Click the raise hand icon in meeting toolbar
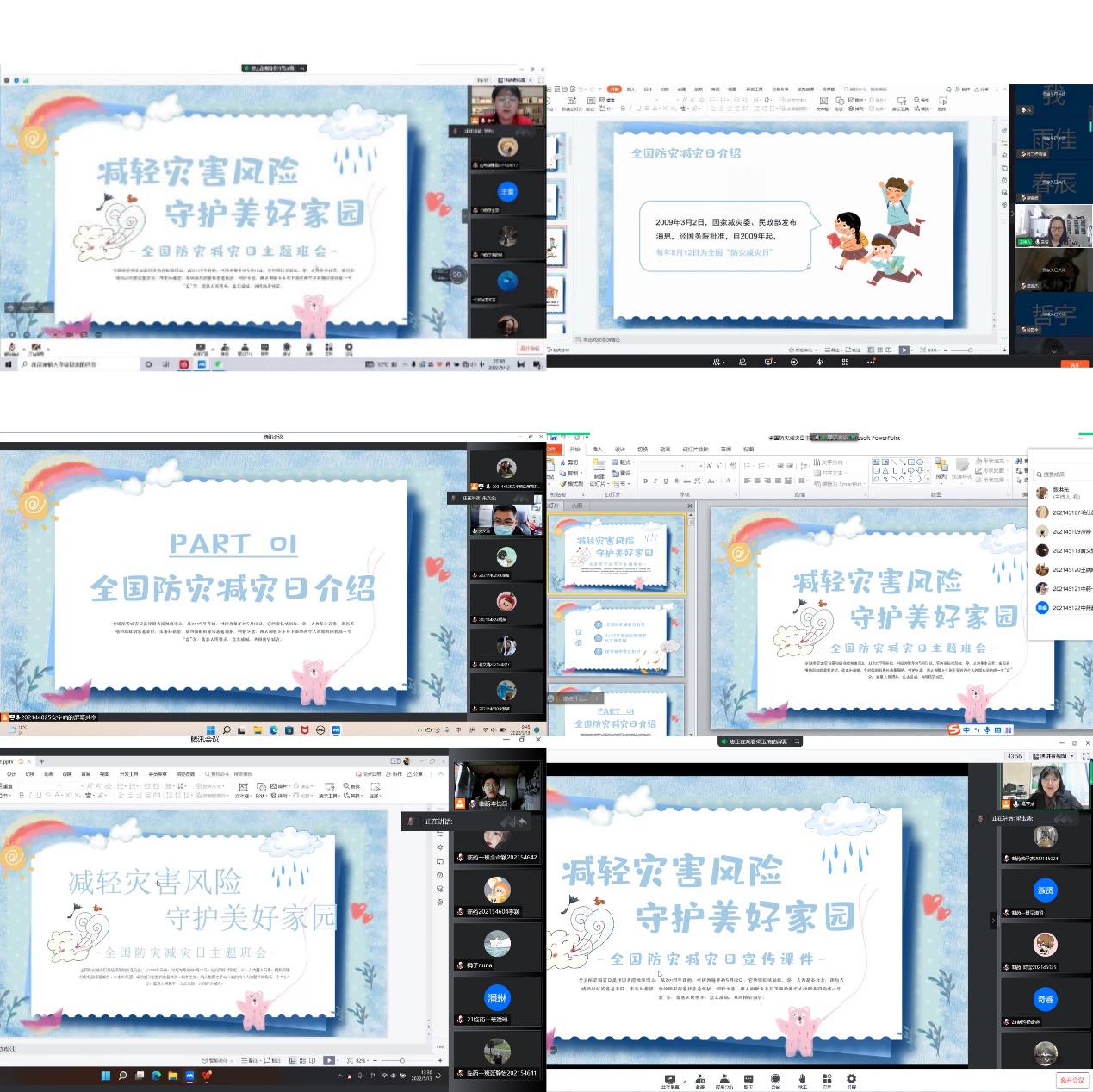 coord(802,1079)
